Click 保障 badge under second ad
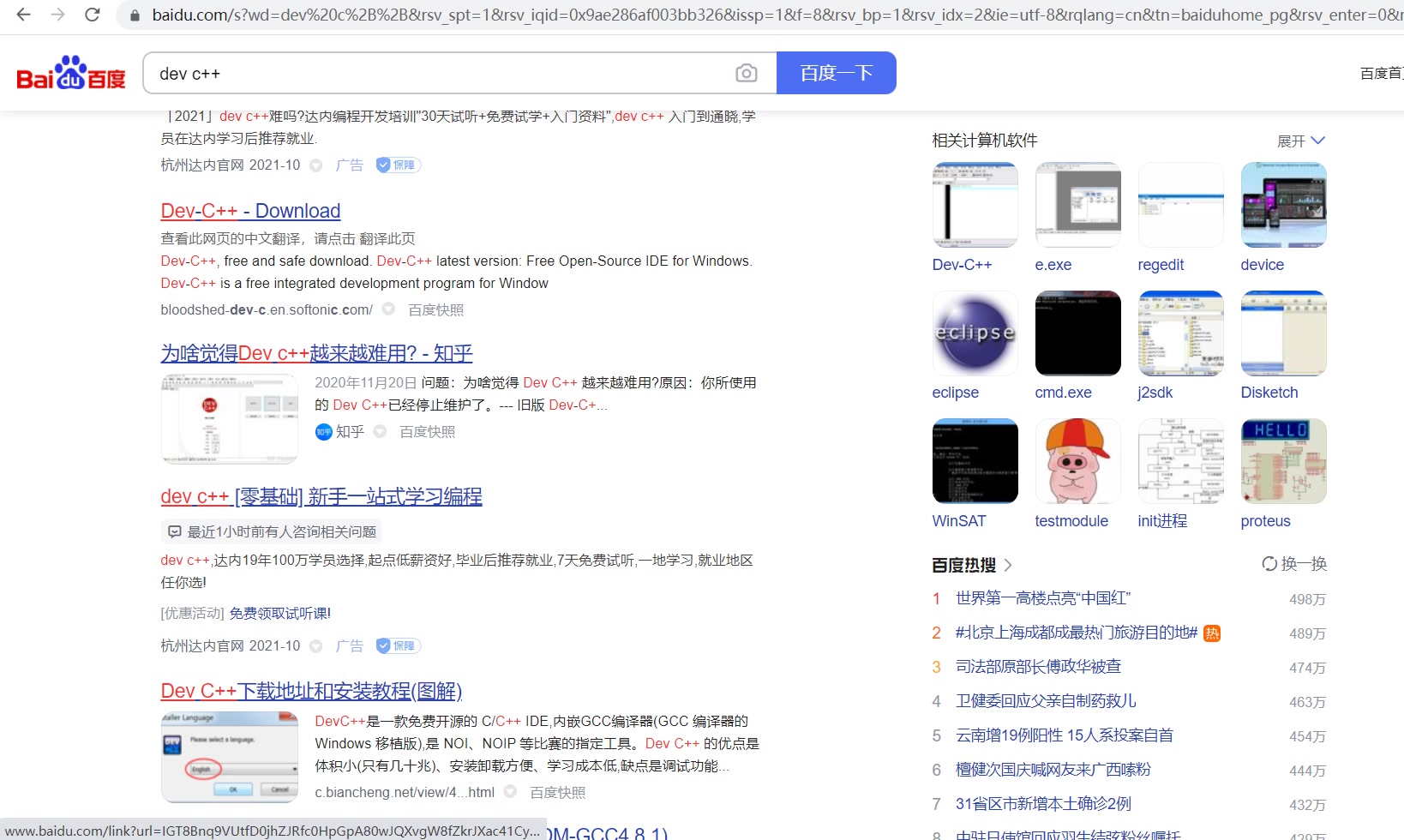This screenshot has width=1404, height=840. click(399, 646)
